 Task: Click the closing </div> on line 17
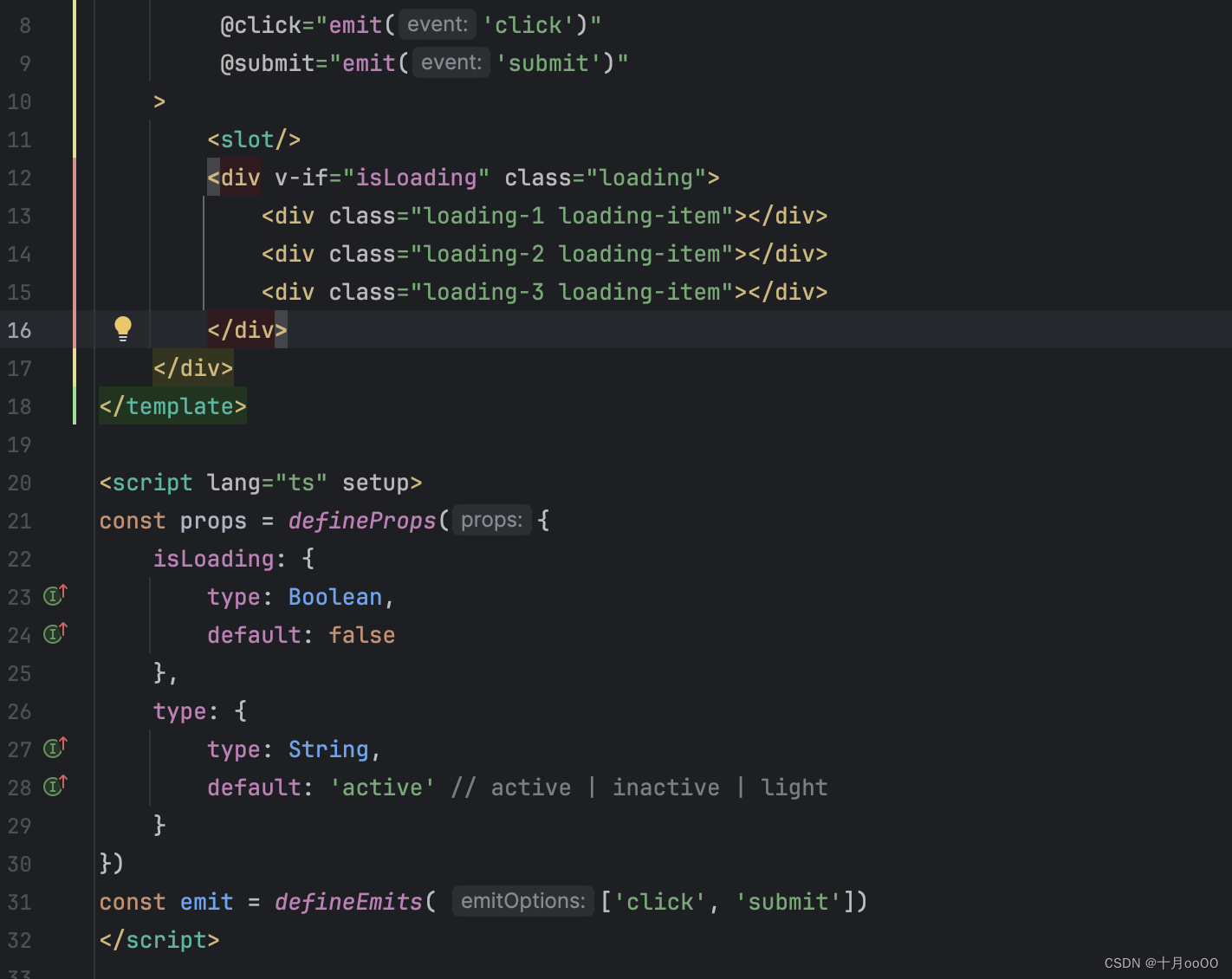coord(193,368)
